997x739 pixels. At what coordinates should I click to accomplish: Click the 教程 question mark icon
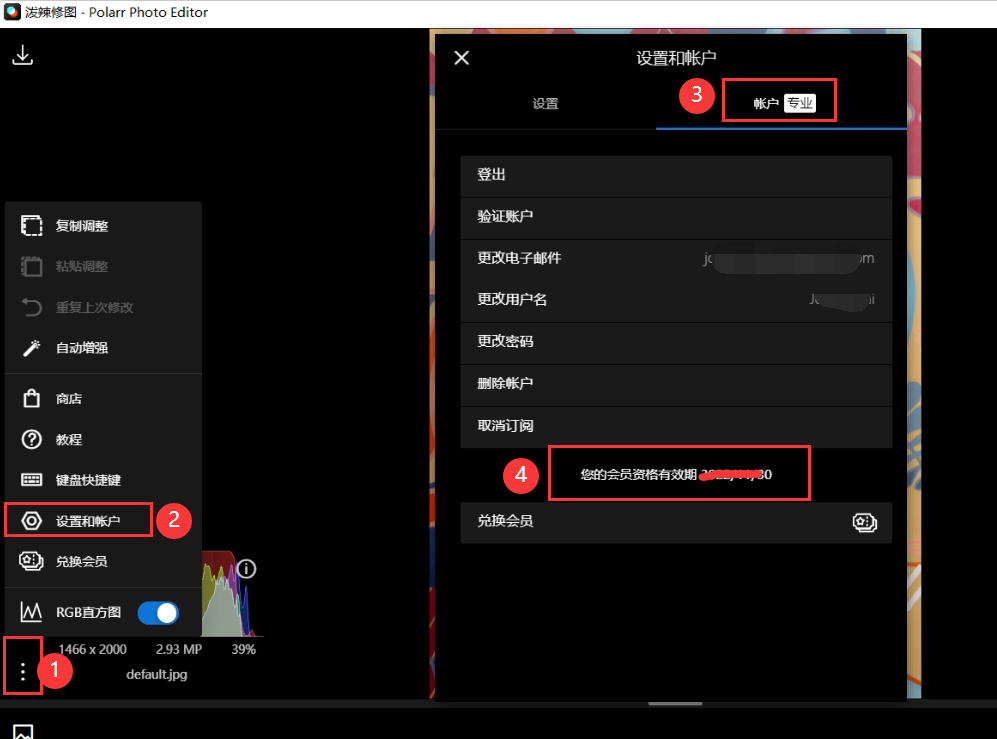(32, 439)
